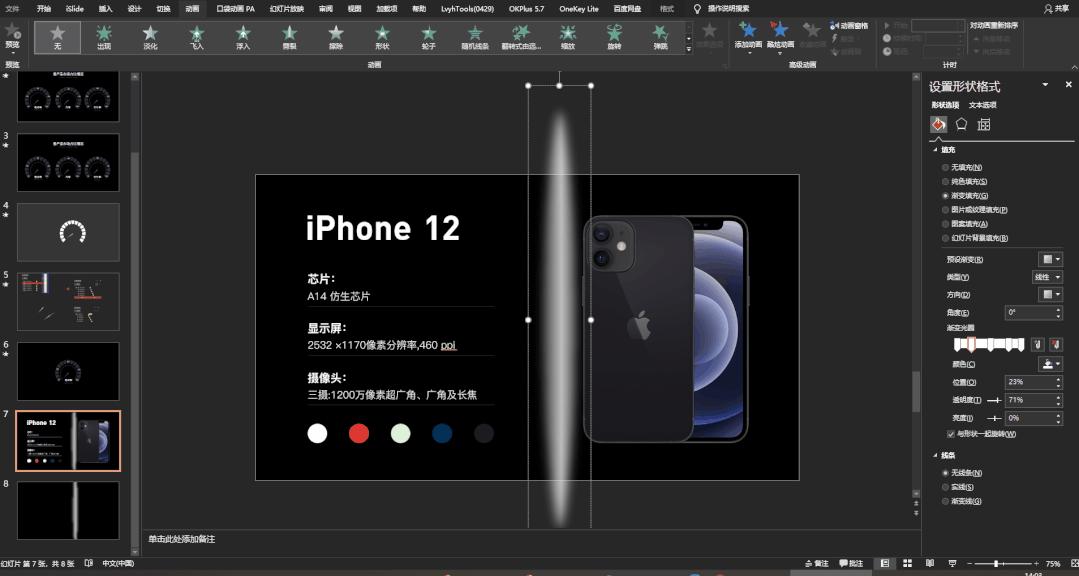Click the ppi hyperlink on the slide
The width and height of the screenshot is (1079, 576).
point(447,344)
